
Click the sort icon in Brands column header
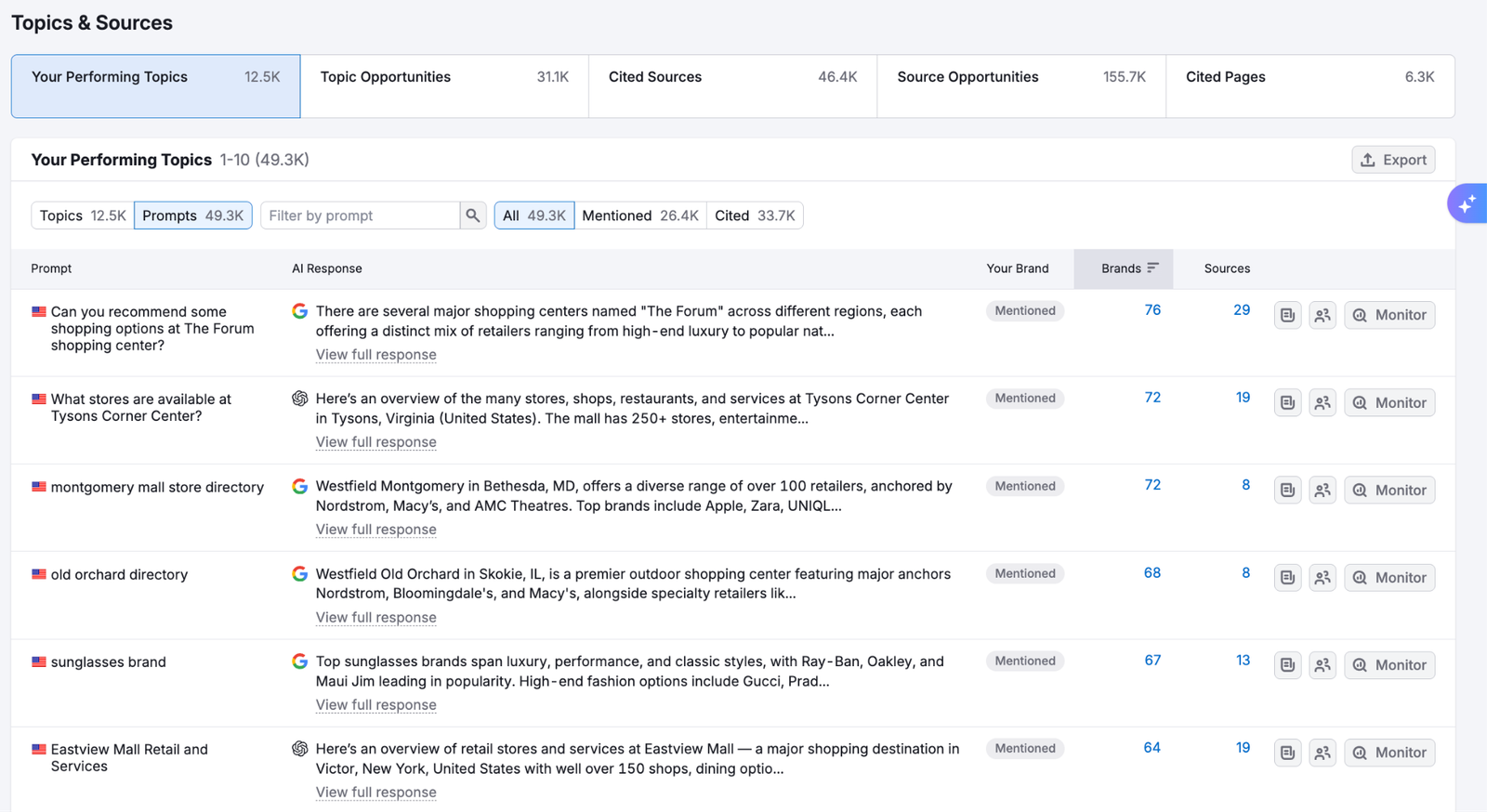(1152, 268)
